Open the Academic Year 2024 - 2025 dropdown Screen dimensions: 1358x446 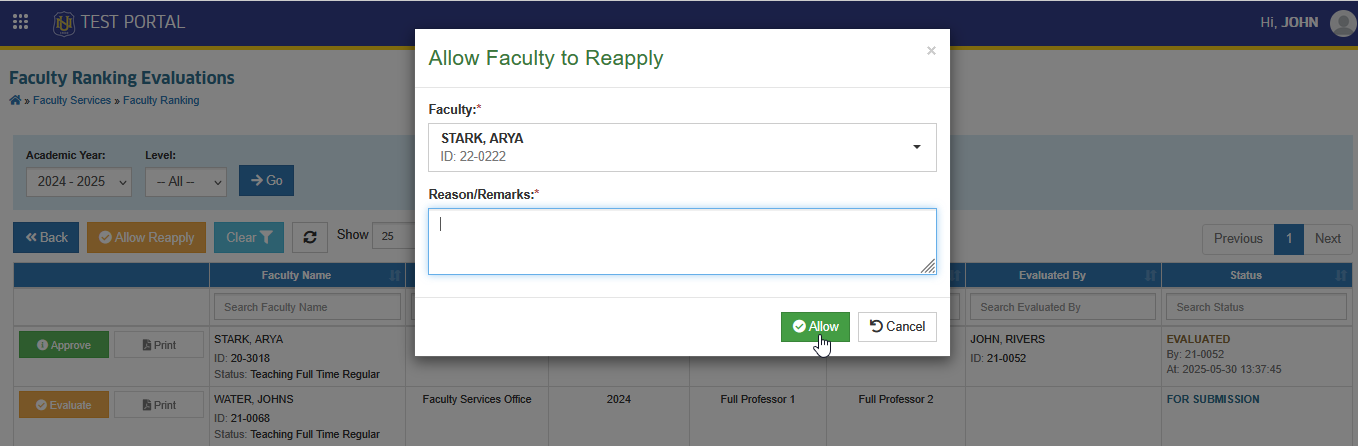78,181
